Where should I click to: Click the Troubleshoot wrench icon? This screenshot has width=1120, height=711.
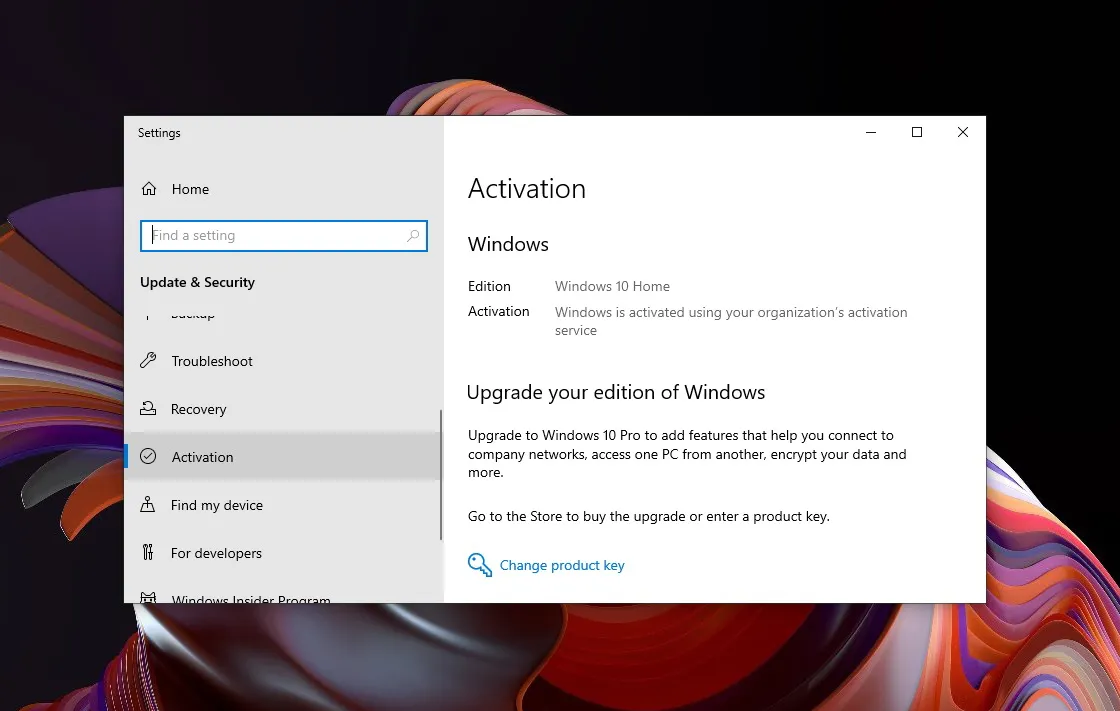point(148,361)
